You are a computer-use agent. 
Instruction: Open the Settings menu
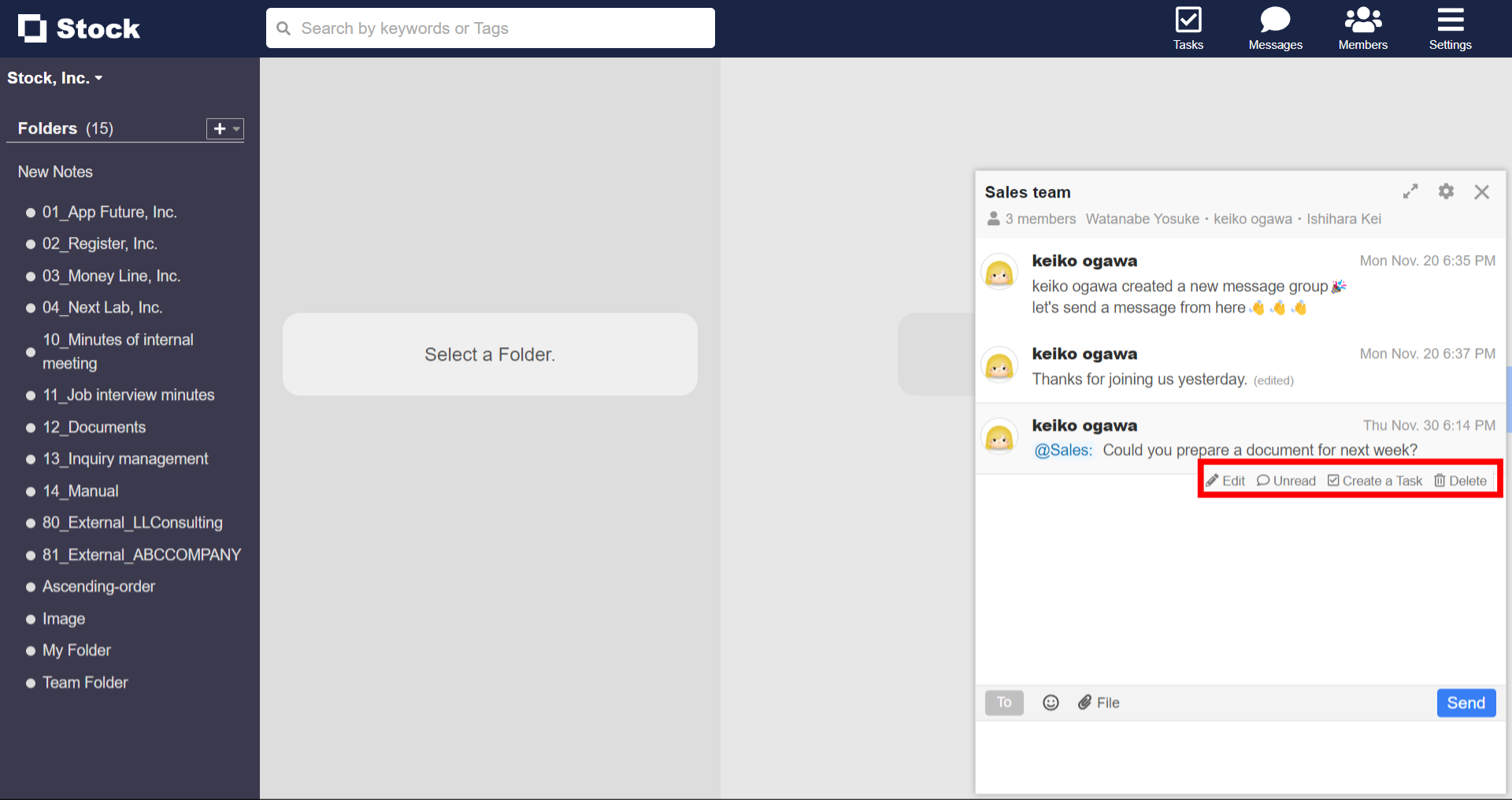(1450, 28)
